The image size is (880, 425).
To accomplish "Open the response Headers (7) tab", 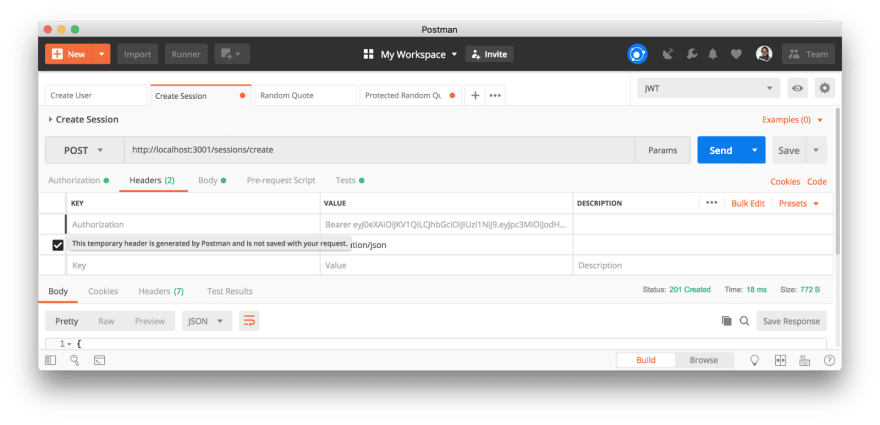I will [161, 291].
